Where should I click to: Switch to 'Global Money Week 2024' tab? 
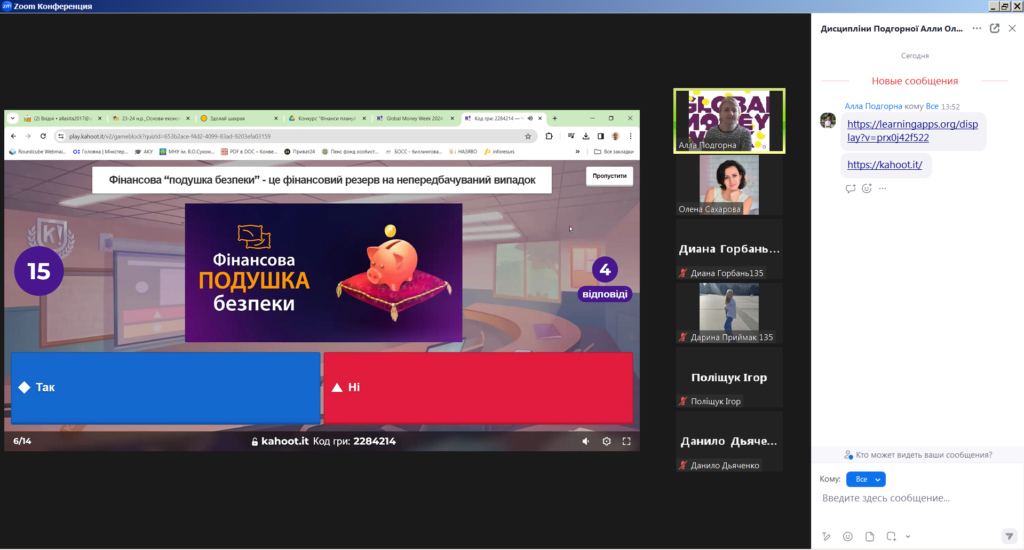tap(415, 118)
